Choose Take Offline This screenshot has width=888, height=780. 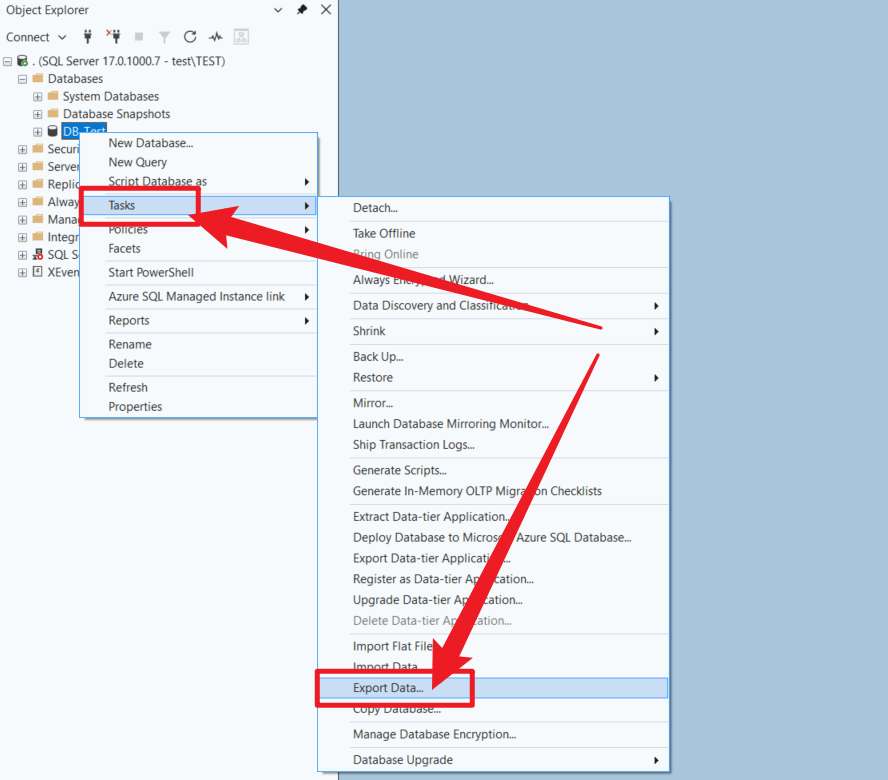[x=493, y=233]
